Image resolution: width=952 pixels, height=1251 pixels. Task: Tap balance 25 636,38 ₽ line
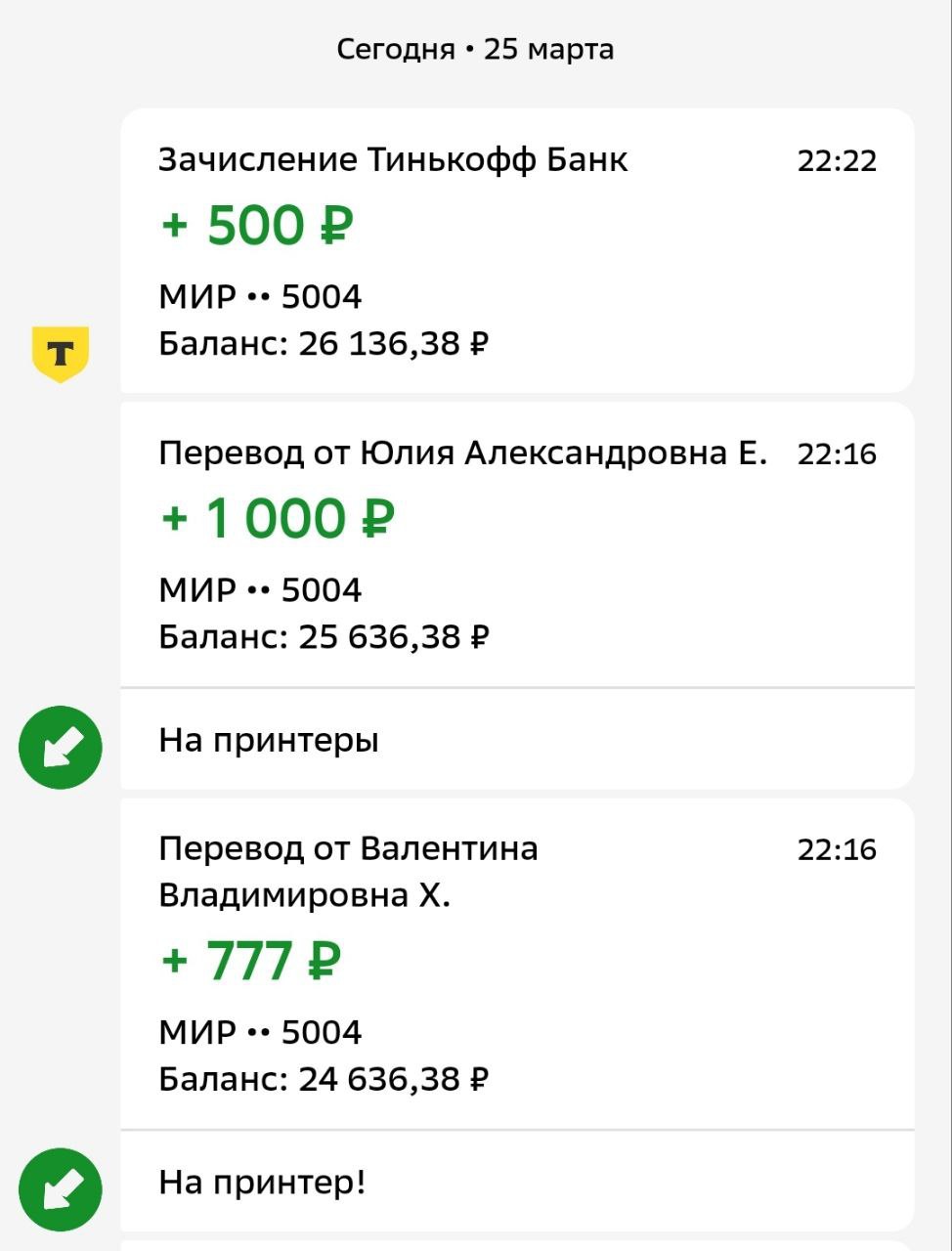(324, 637)
